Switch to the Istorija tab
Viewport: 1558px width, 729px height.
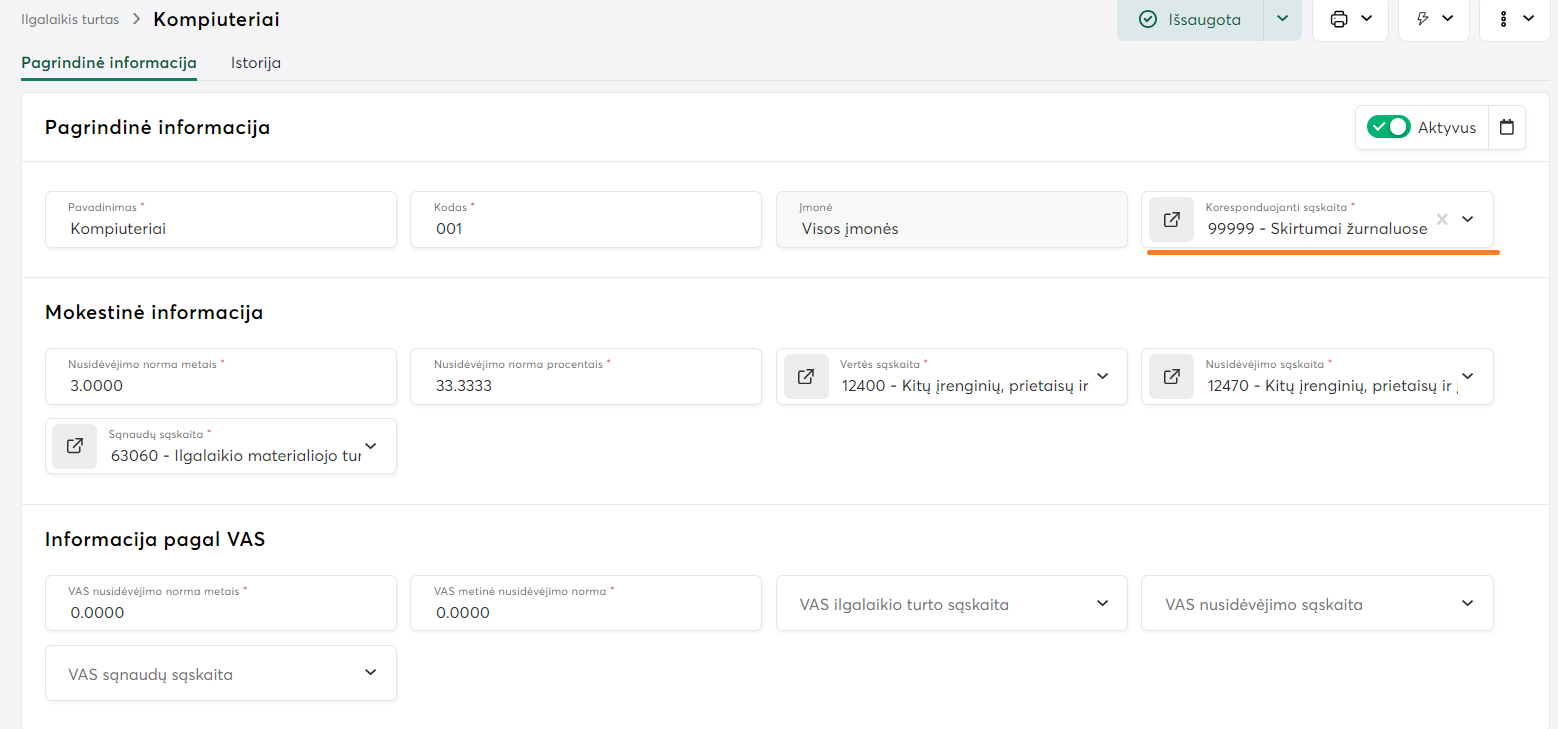256,63
